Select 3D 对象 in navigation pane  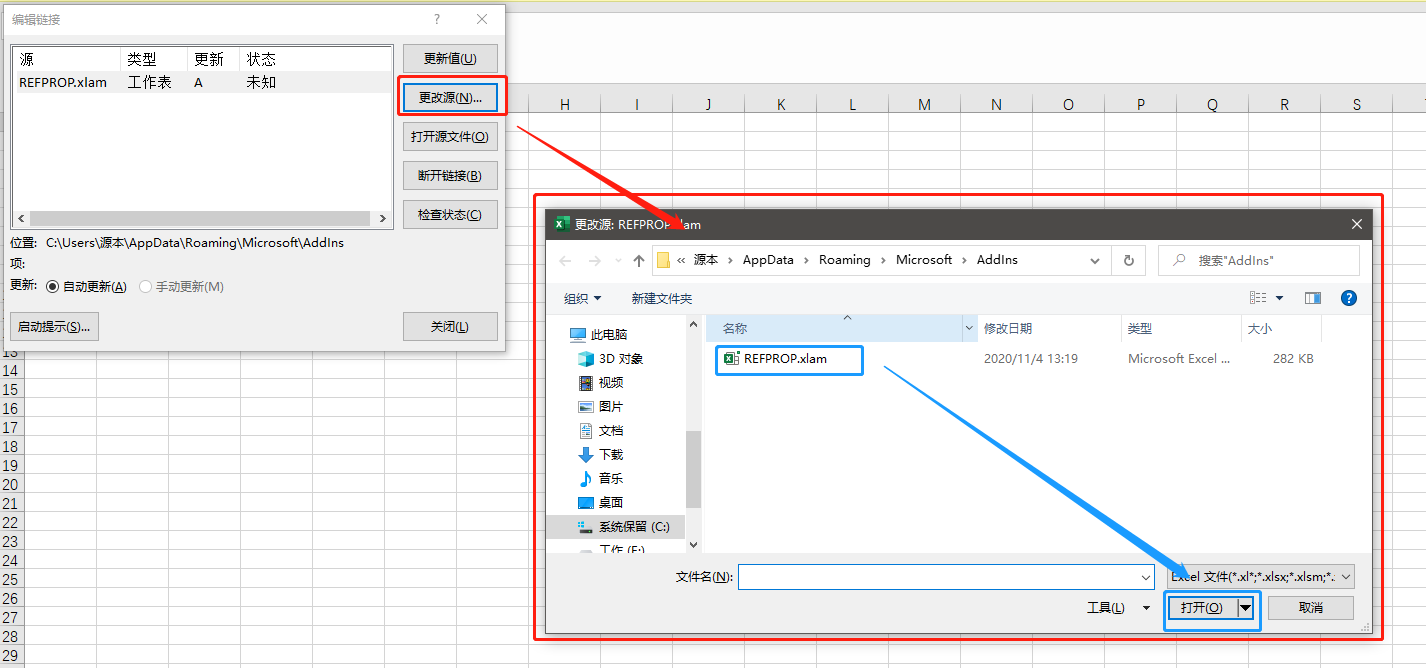(611, 359)
